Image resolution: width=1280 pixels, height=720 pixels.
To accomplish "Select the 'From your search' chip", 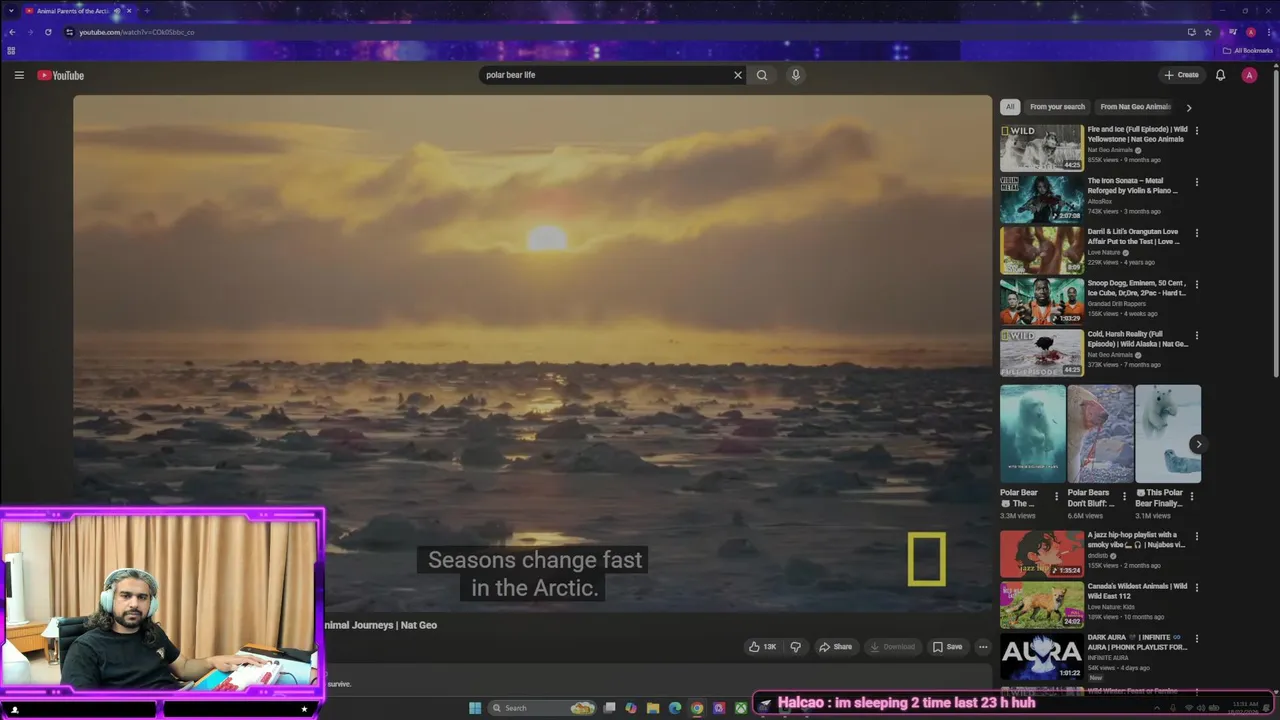I will (x=1057, y=107).
